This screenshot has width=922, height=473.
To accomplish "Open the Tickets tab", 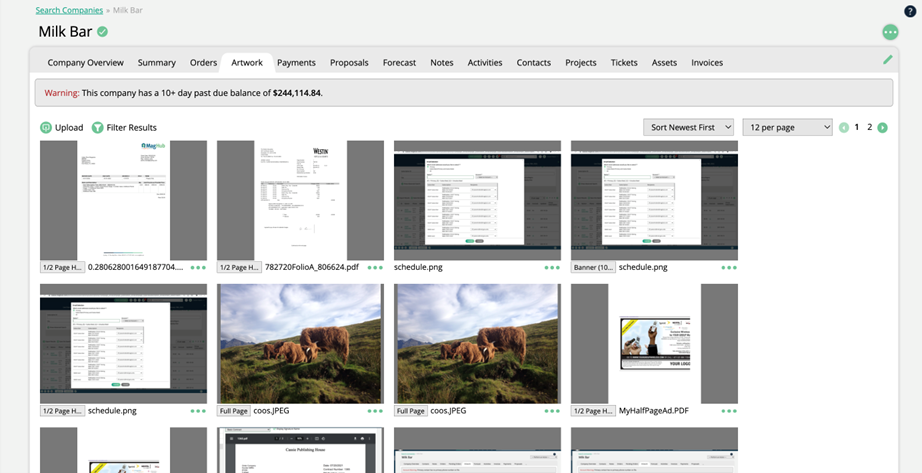I will pos(624,62).
